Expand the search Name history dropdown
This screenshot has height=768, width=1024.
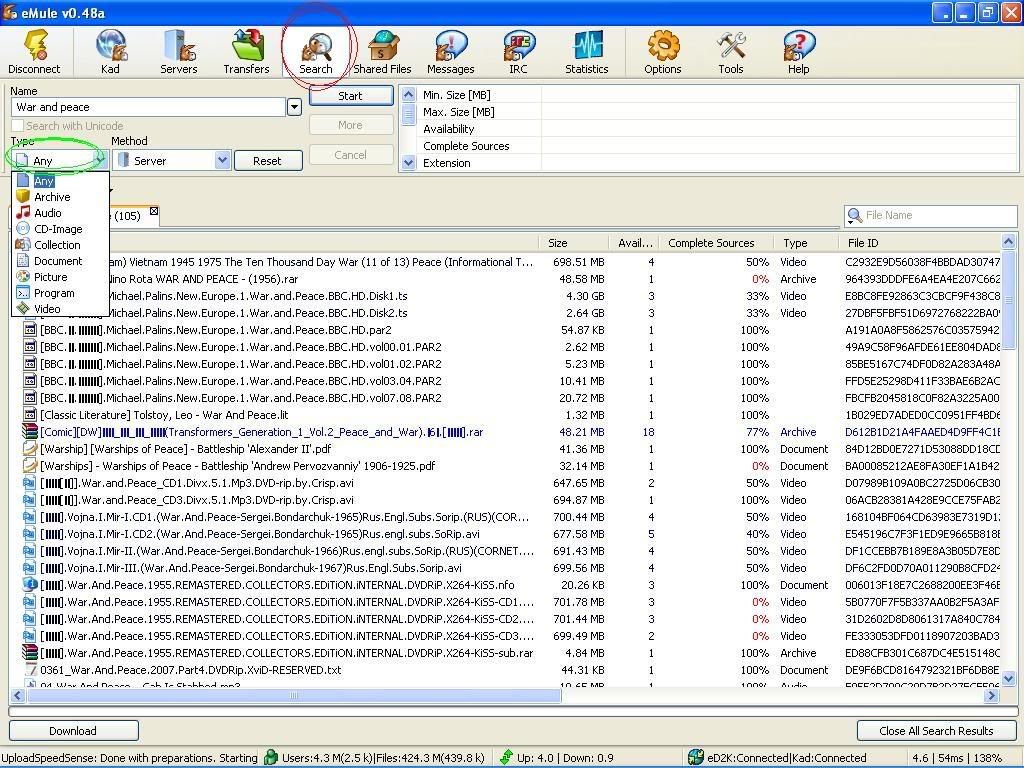pos(294,107)
